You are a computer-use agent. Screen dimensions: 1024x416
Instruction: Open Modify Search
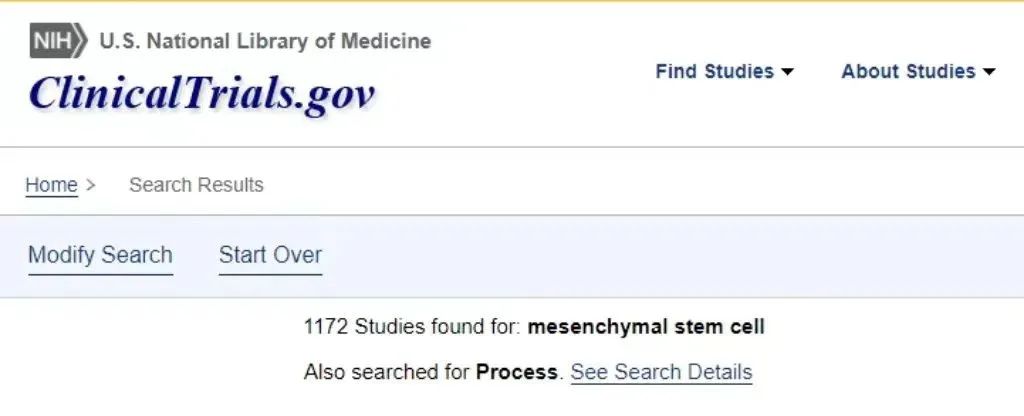tap(101, 255)
